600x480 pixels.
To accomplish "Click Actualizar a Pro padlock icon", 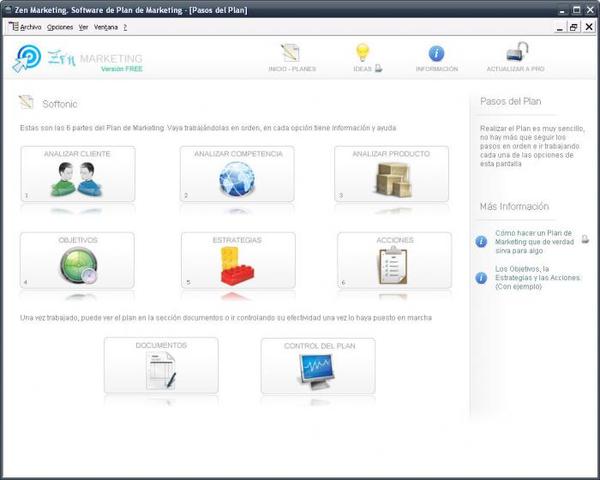I will click(x=517, y=52).
